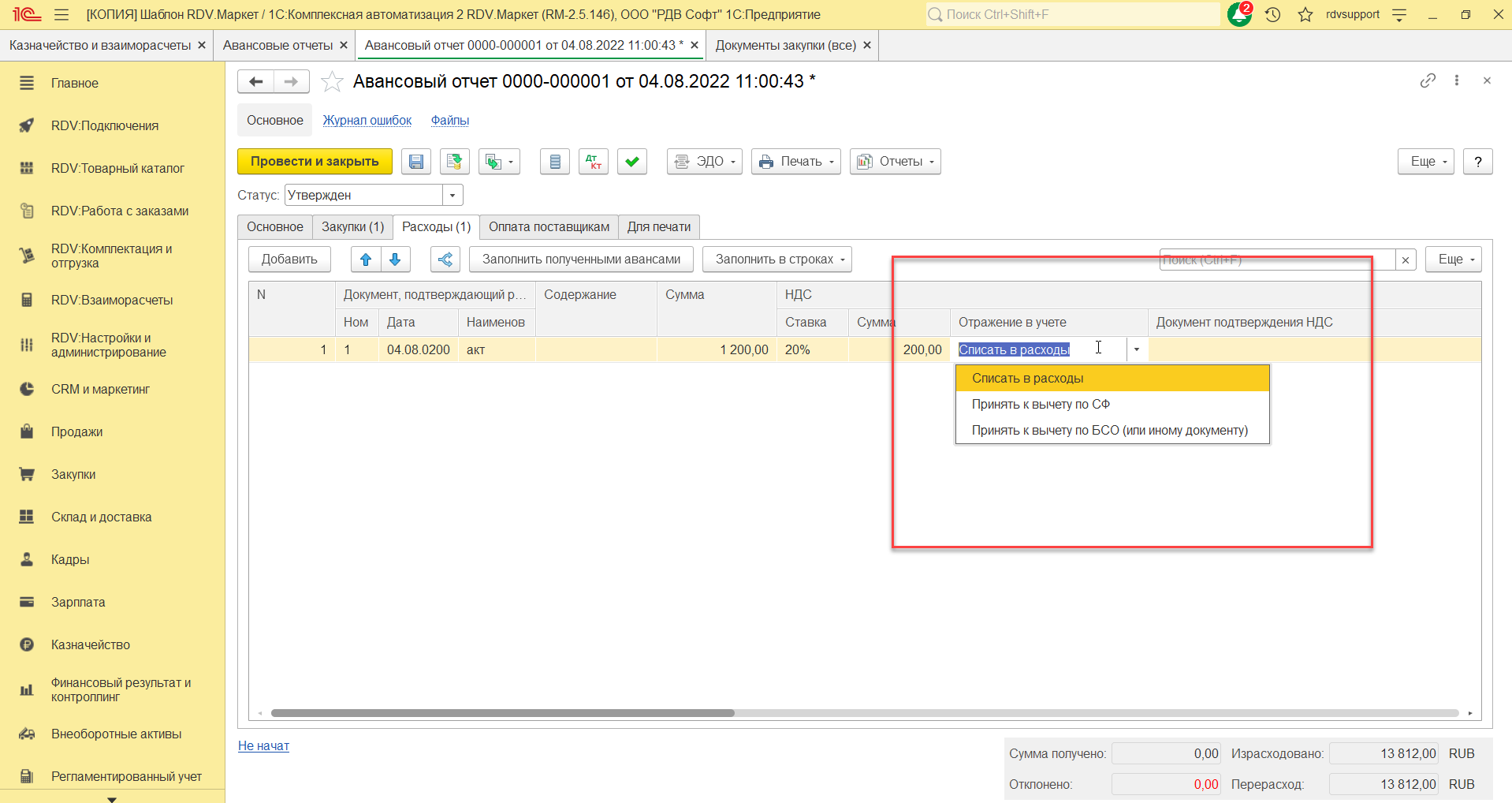Image resolution: width=1512 pixels, height=803 pixels.
Task: Expand the Статус dropdown
Action: click(x=452, y=195)
